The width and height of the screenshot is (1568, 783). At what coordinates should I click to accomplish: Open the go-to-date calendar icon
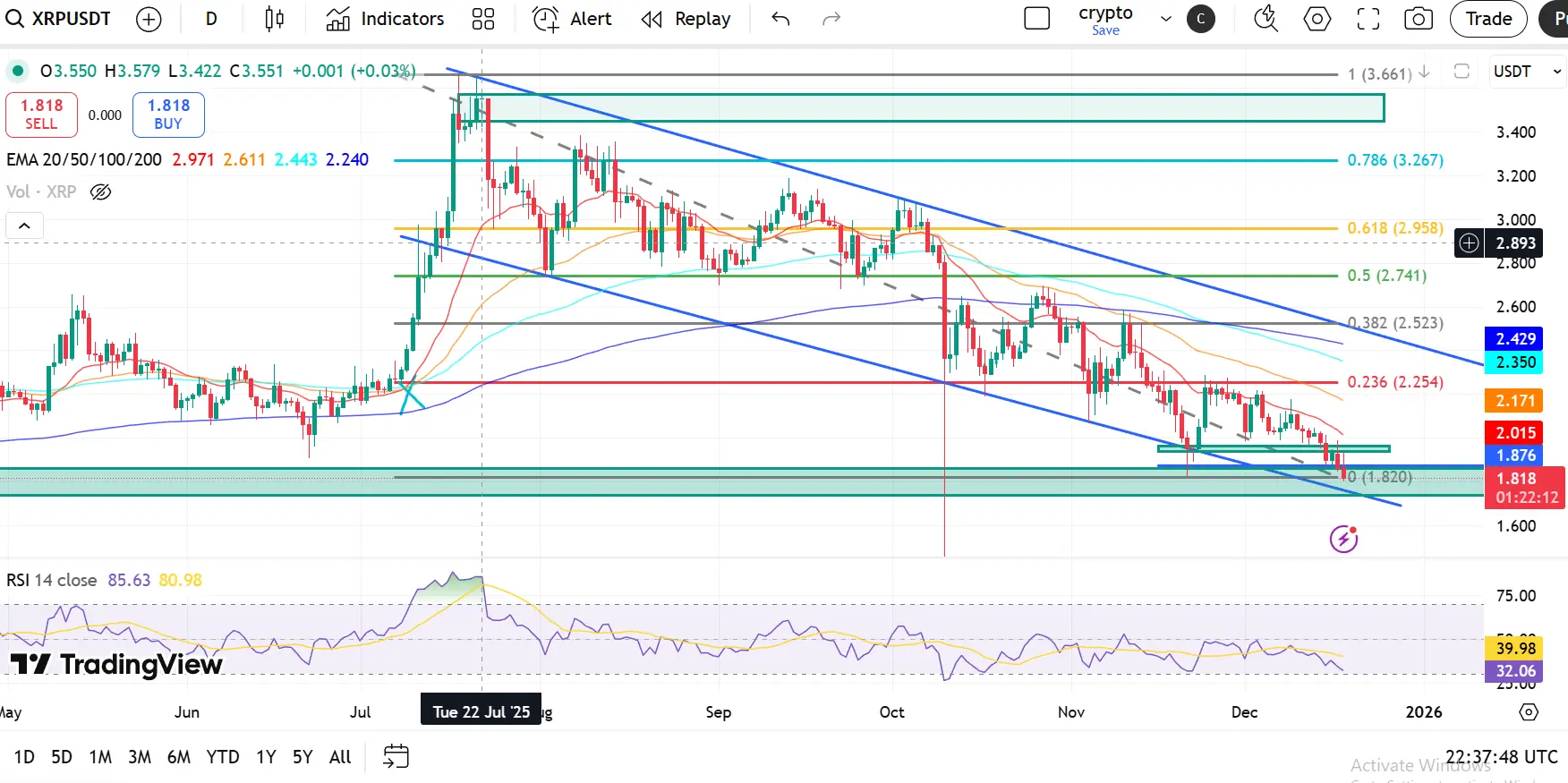[x=396, y=756]
